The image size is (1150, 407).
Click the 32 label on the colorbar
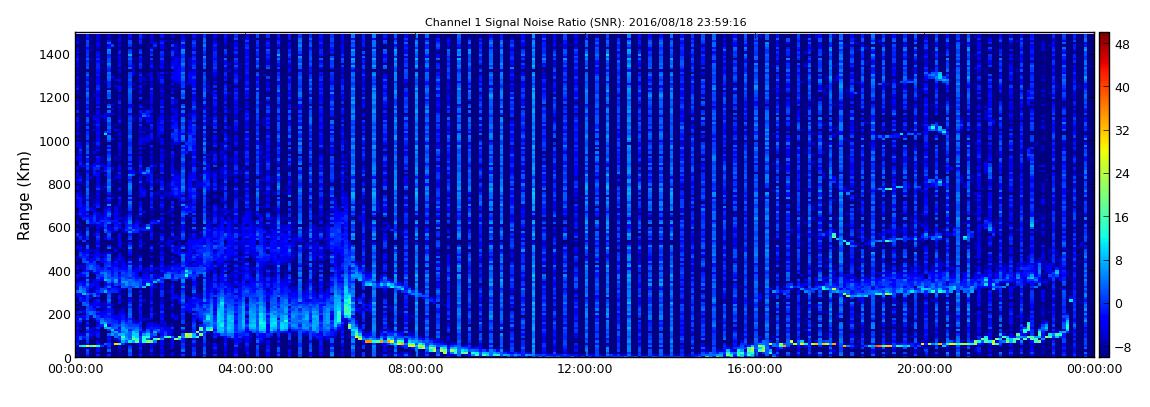tap(1123, 131)
